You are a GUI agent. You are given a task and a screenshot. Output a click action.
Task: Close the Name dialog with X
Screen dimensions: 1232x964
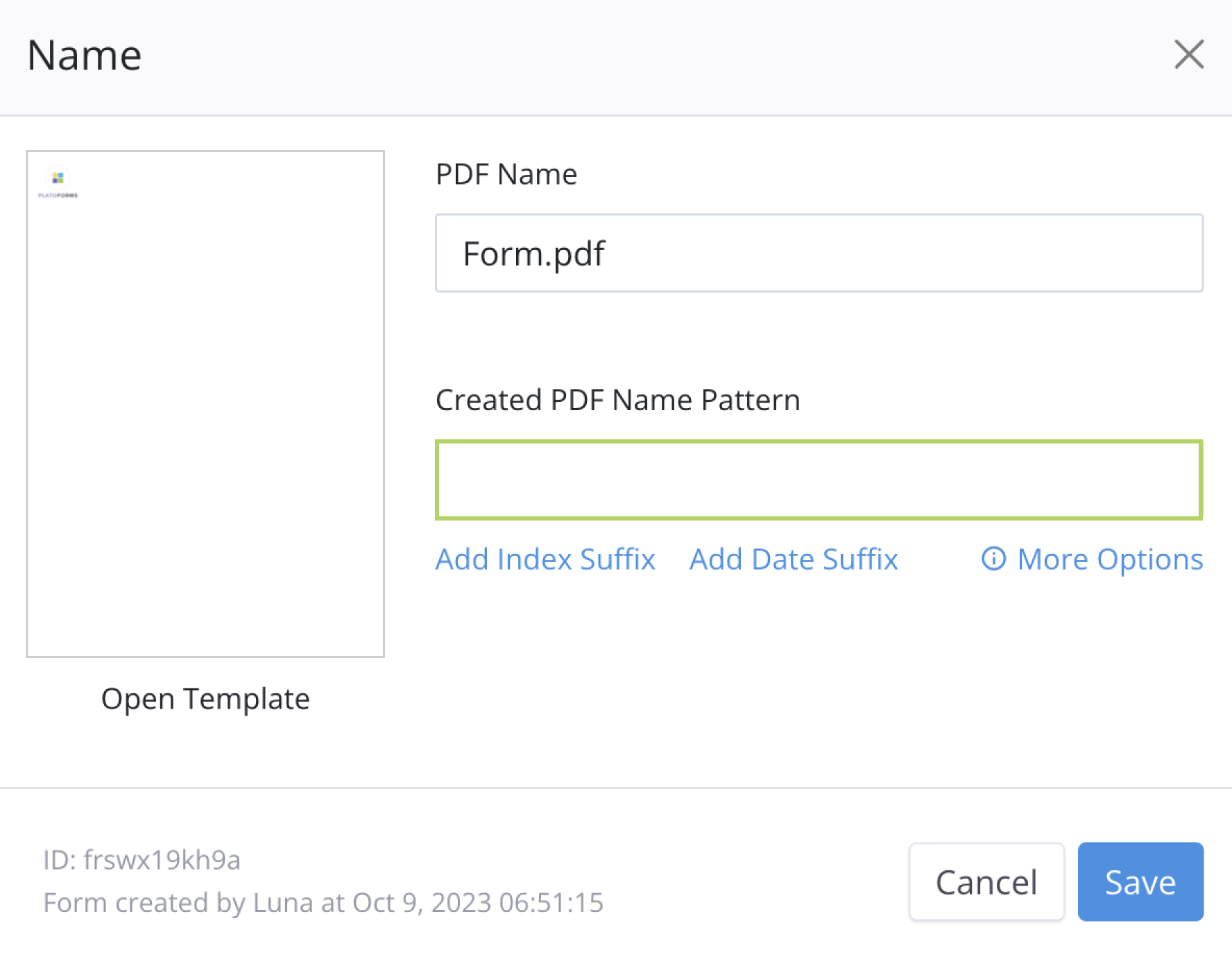click(1188, 54)
